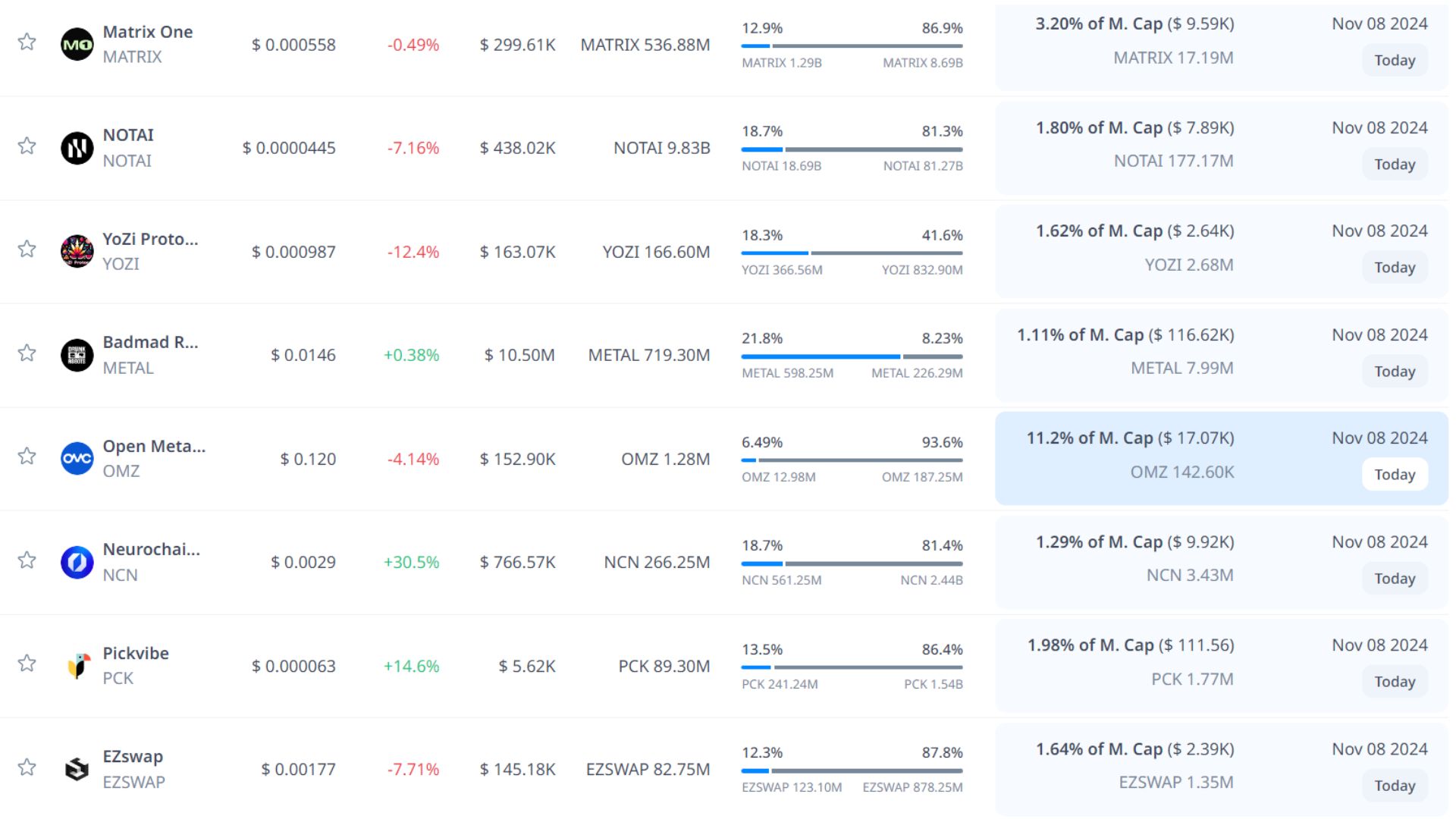Screen dimensions: 1456x819
Task: Add Pickvibe to watchlist with star
Action: (x=27, y=663)
